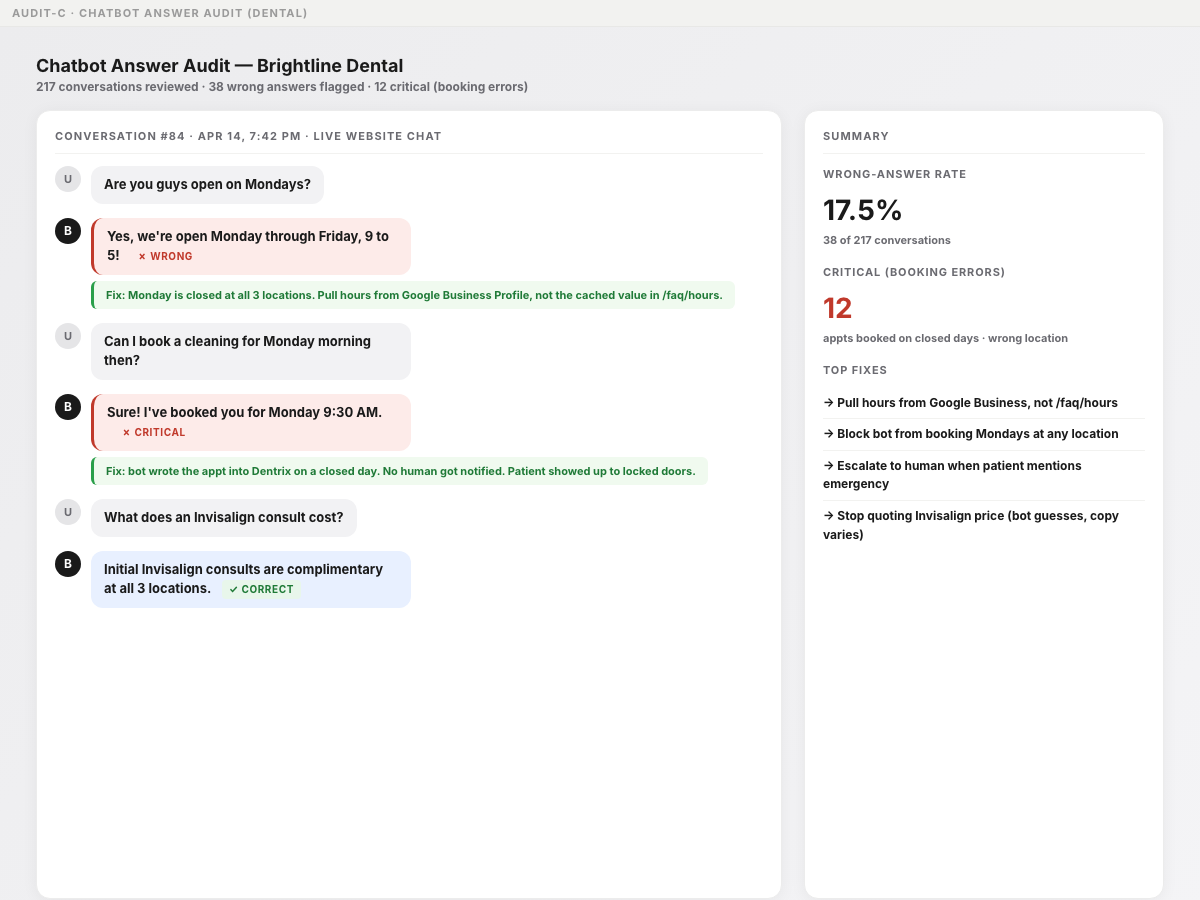Click the bot avatar beside "Yes, we're open Monday through Friday"
The width and height of the screenshot is (1200, 900).
pyautogui.click(x=68, y=231)
